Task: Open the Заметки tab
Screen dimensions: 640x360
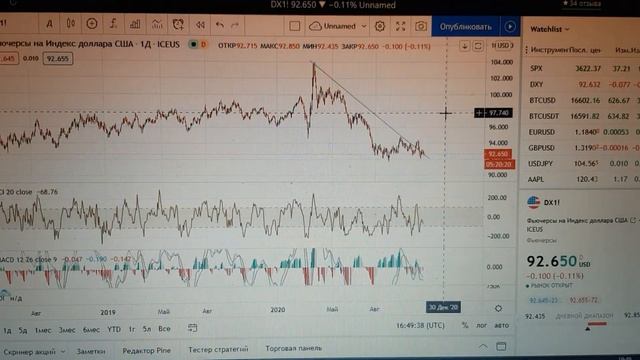Action: click(91, 351)
